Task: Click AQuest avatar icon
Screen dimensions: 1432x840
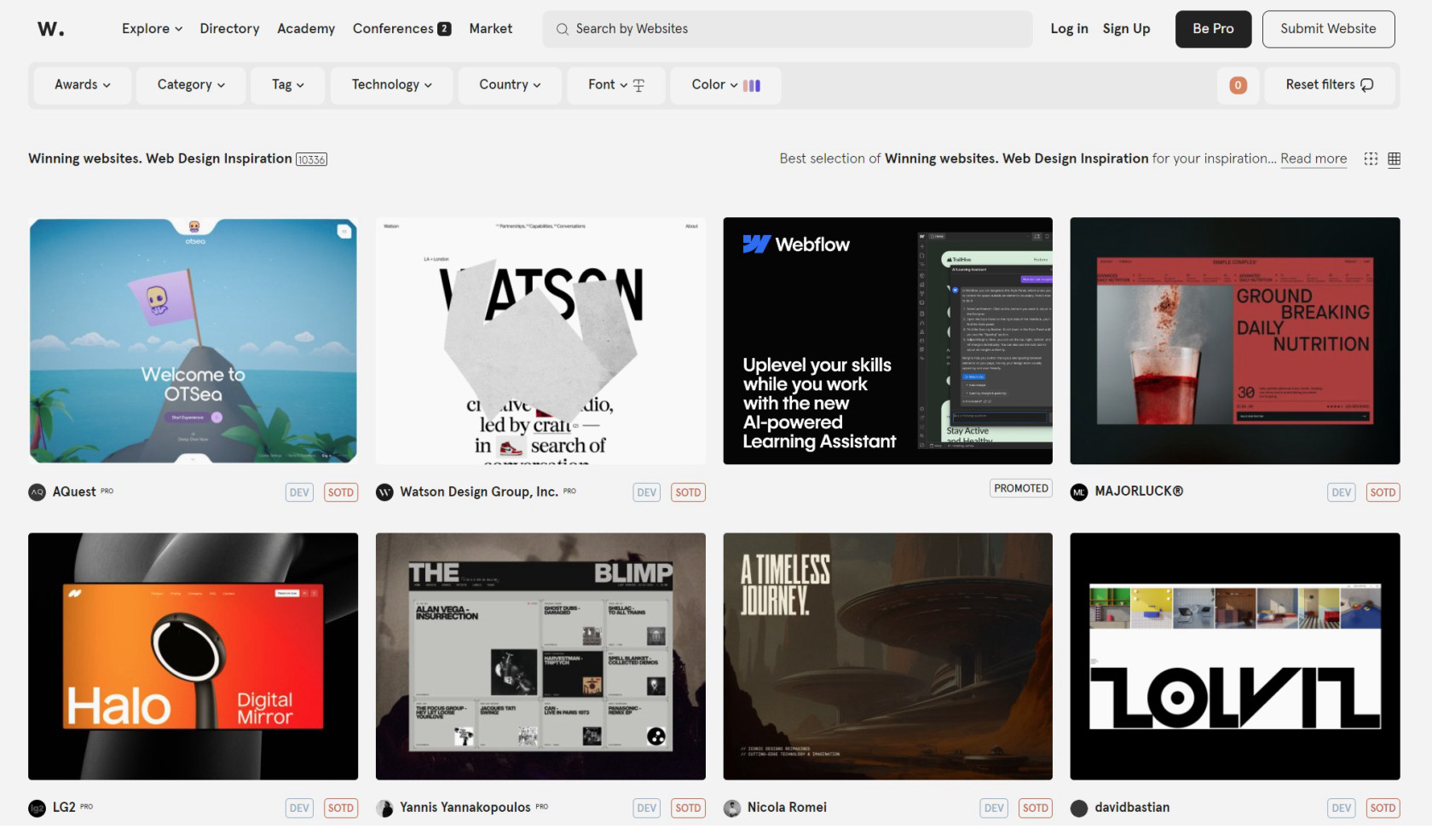Action: 38,492
